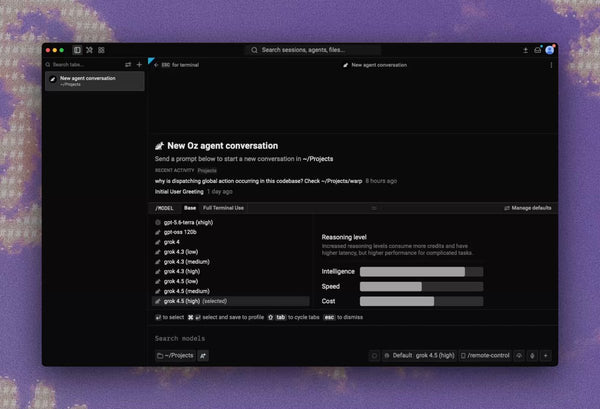
Task: Click the microphone voice input icon
Action: pyautogui.click(x=532, y=356)
